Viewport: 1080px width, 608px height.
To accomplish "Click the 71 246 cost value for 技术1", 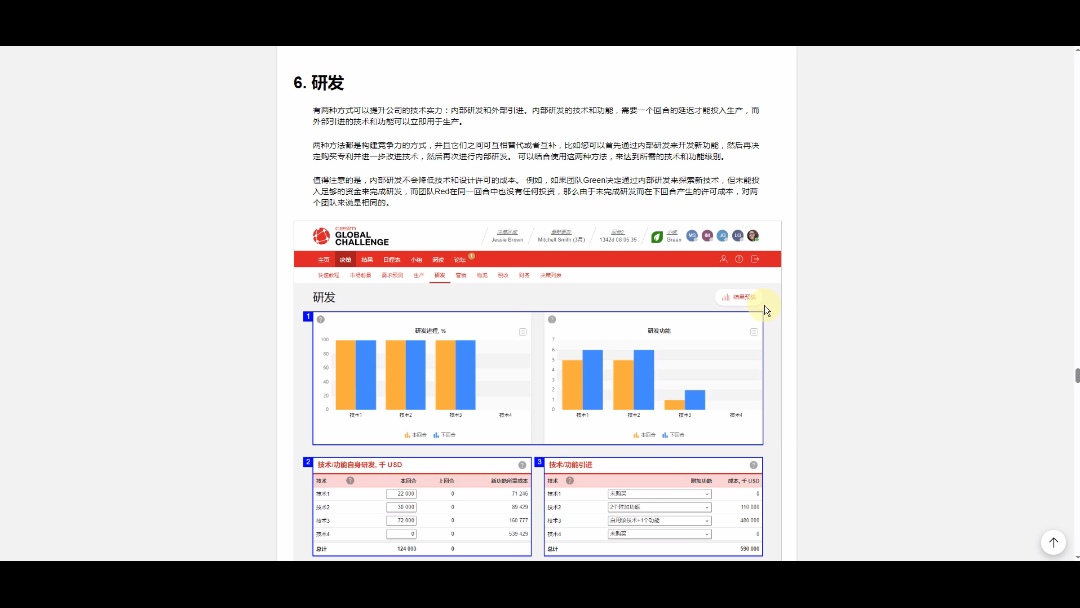I will 520,494.
